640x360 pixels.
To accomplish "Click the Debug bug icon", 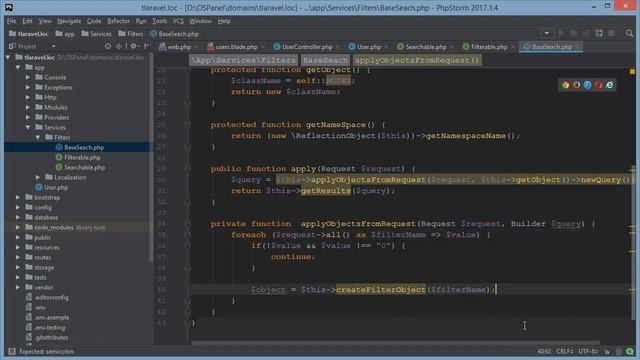I will click(573, 33).
